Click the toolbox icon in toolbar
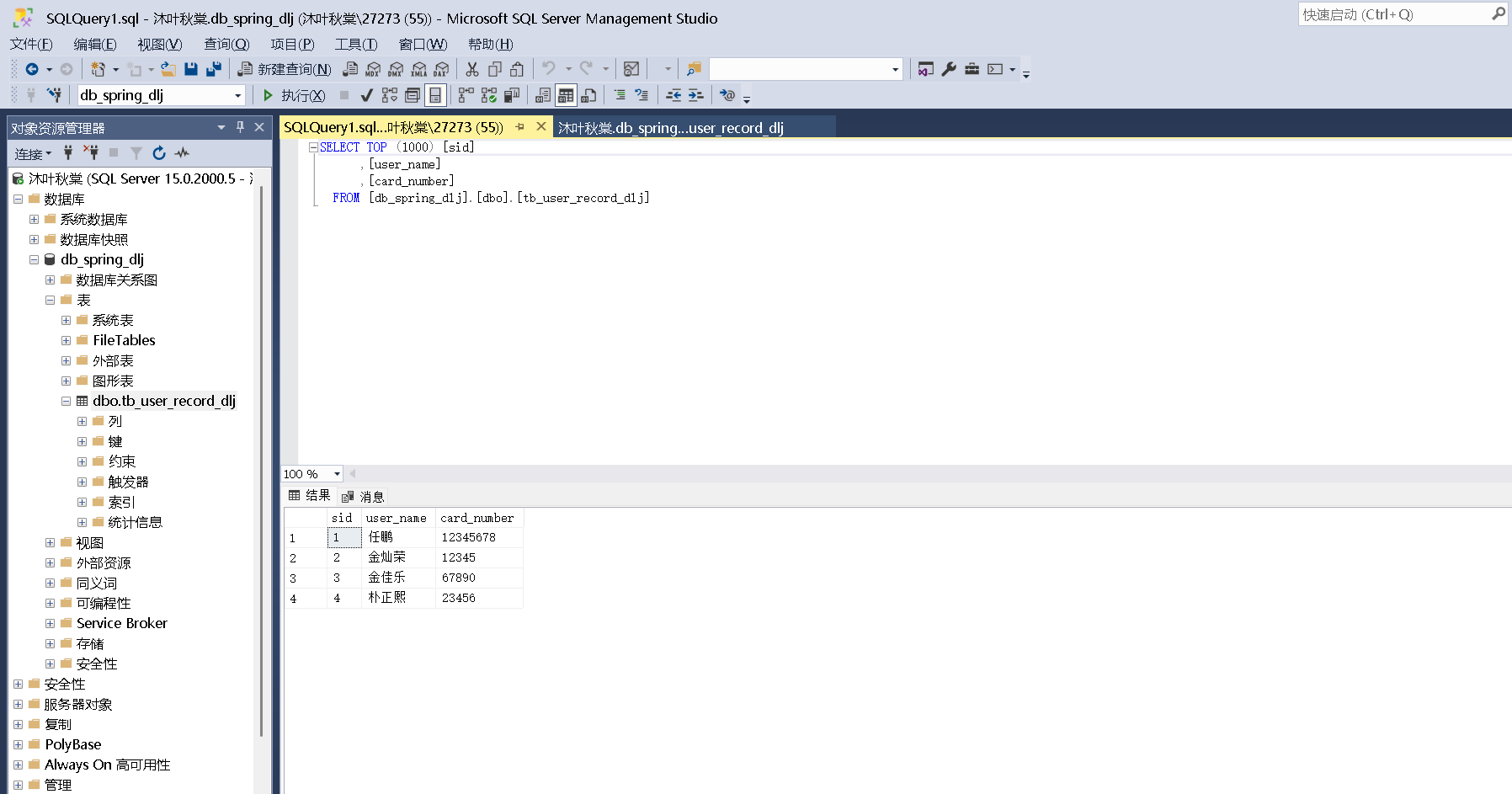The image size is (1512, 794). coord(972,69)
